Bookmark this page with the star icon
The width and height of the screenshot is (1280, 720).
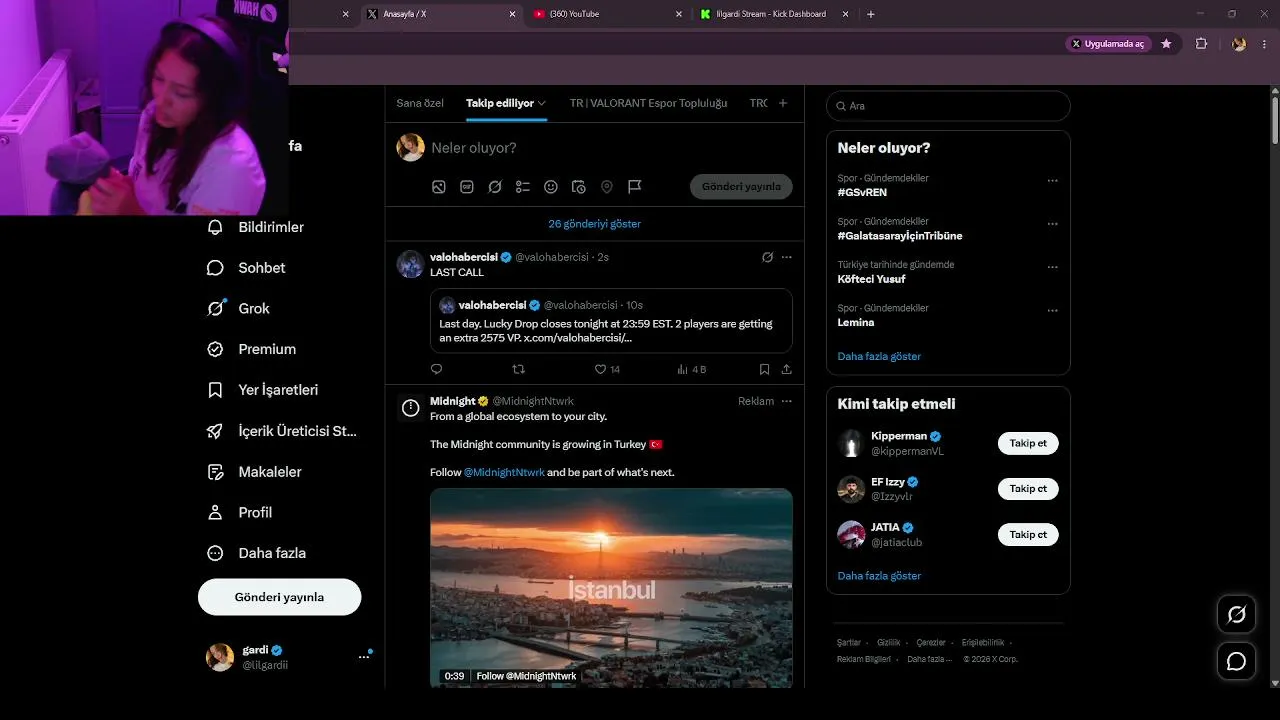coord(1166,44)
